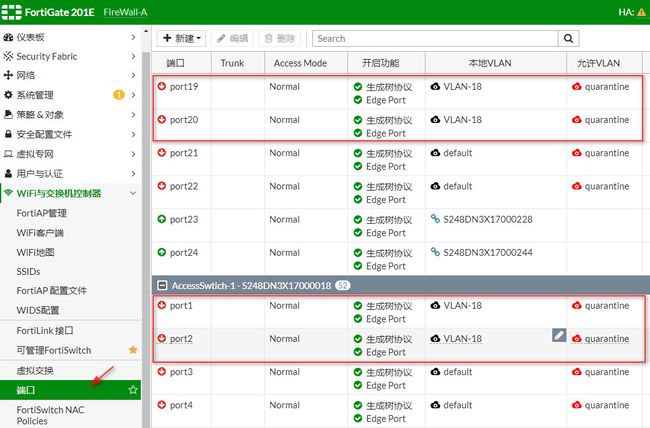
Task: Click the HA warning triangle icon
Action: point(641,12)
